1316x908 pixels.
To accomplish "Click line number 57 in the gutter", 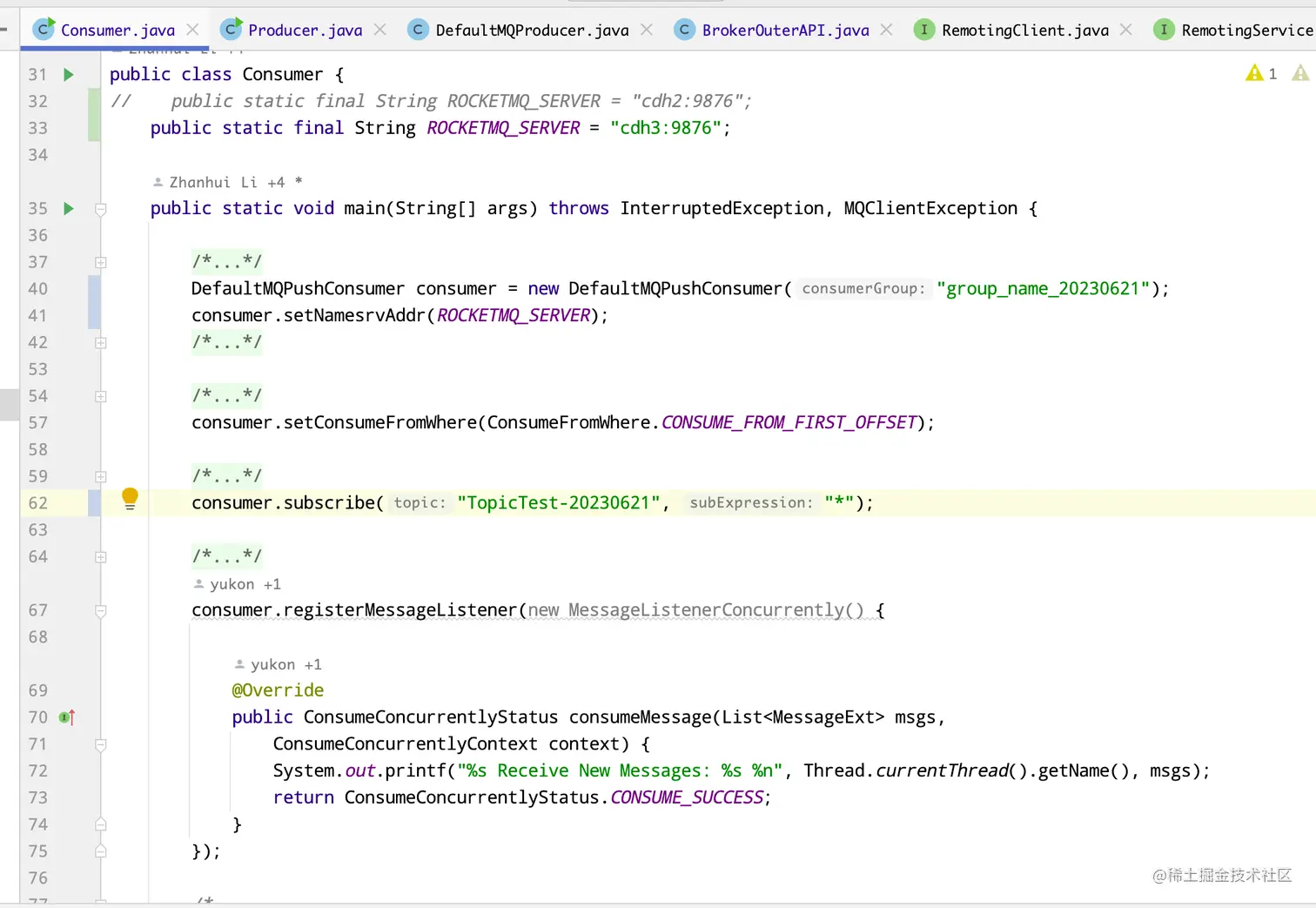I will pyautogui.click(x=37, y=423).
